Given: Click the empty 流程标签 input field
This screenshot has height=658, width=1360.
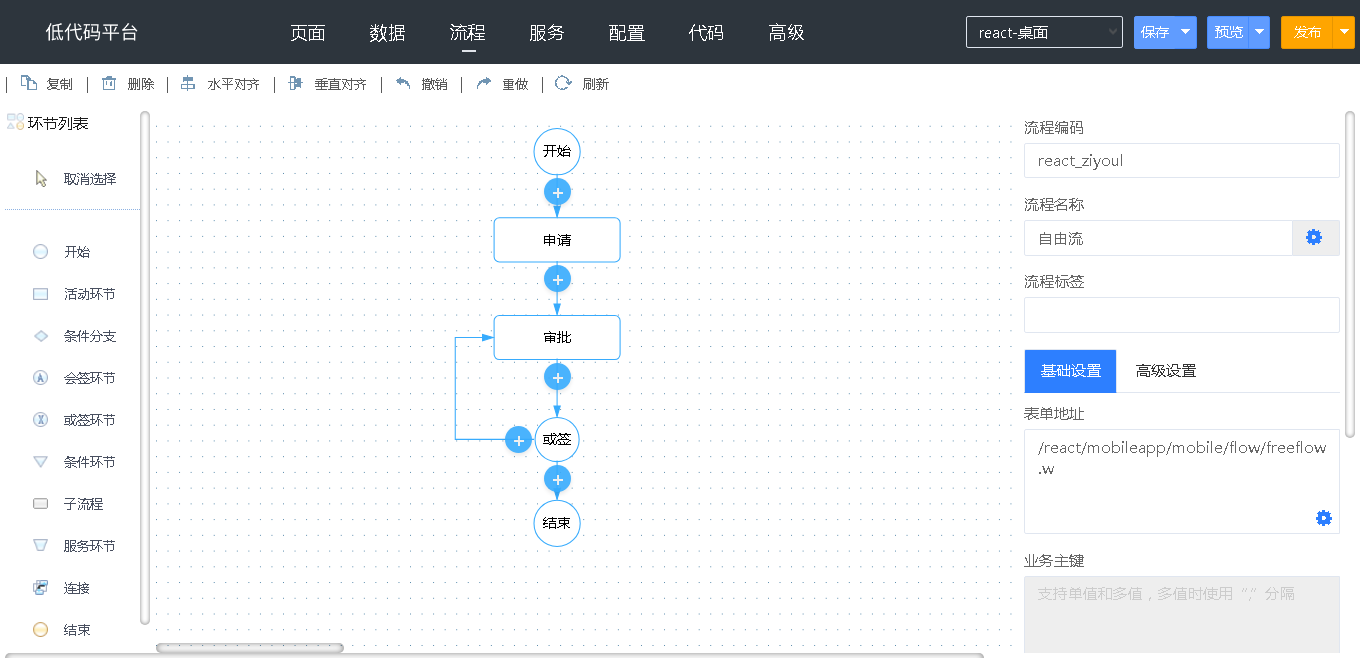Looking at the screenshot, I should click(1182, 315).
